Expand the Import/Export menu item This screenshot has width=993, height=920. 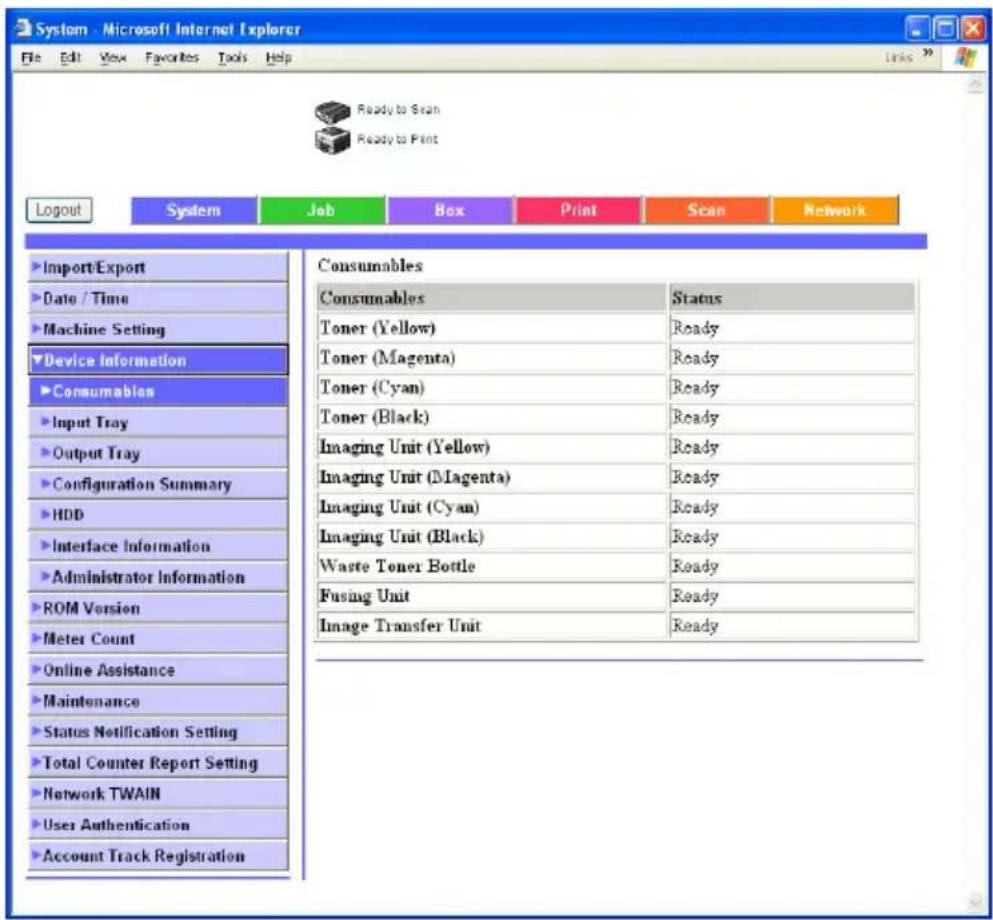tap(158, 267)
